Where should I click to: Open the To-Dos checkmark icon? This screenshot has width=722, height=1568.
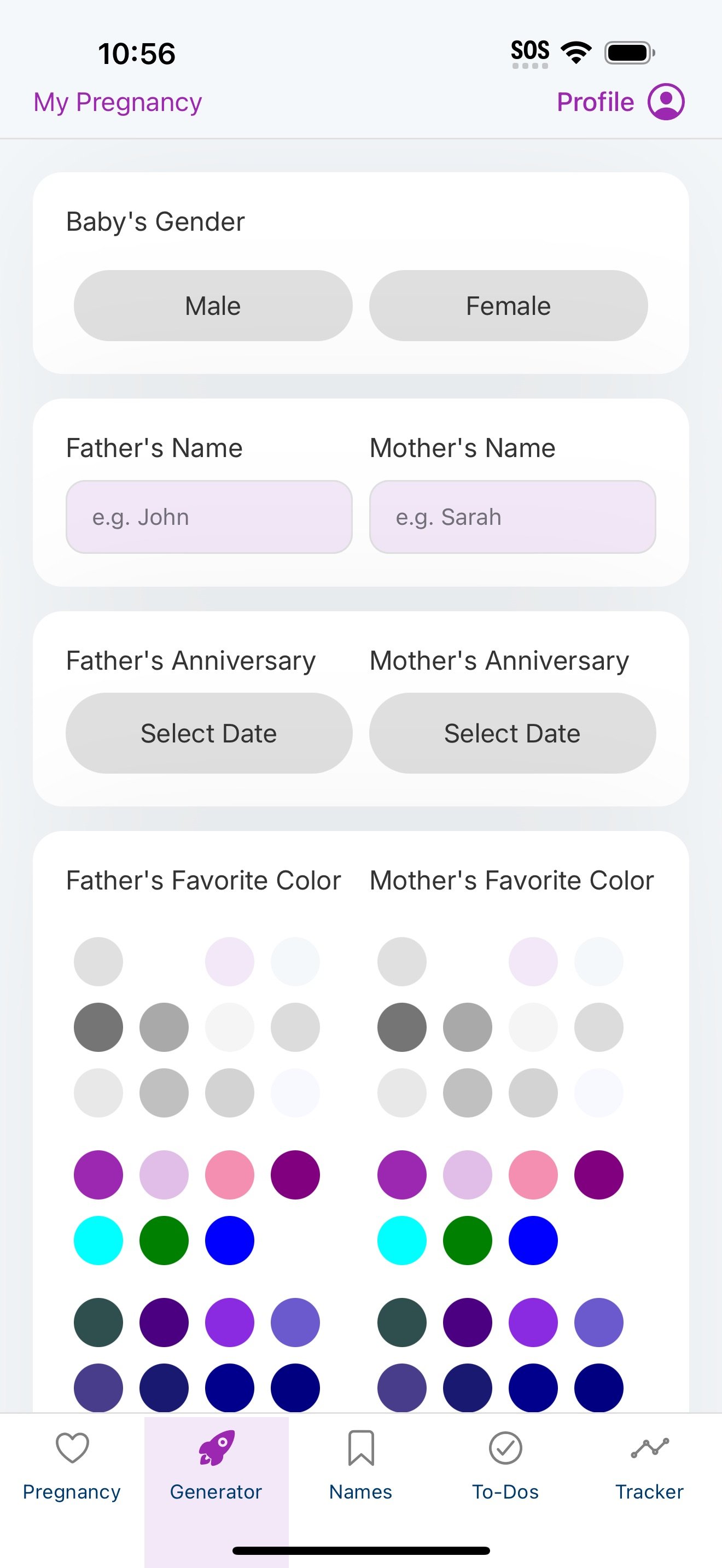click(x=505, y=1448)
